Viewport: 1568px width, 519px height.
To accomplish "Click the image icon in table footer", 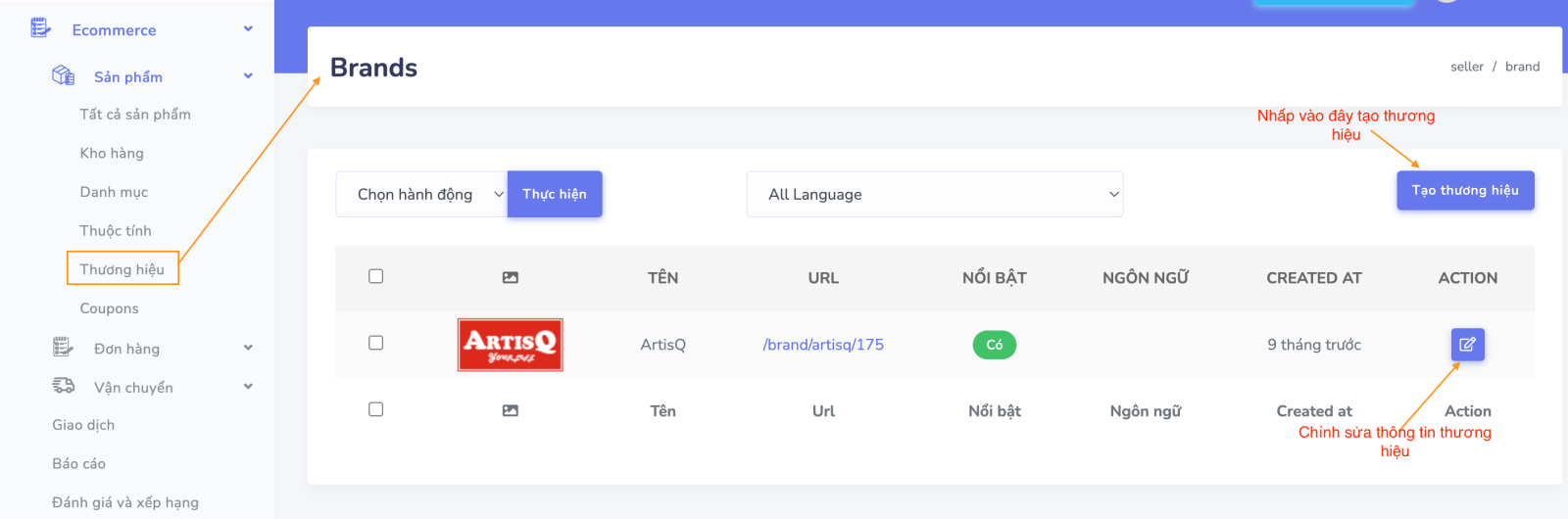I will tap(510, 411).
